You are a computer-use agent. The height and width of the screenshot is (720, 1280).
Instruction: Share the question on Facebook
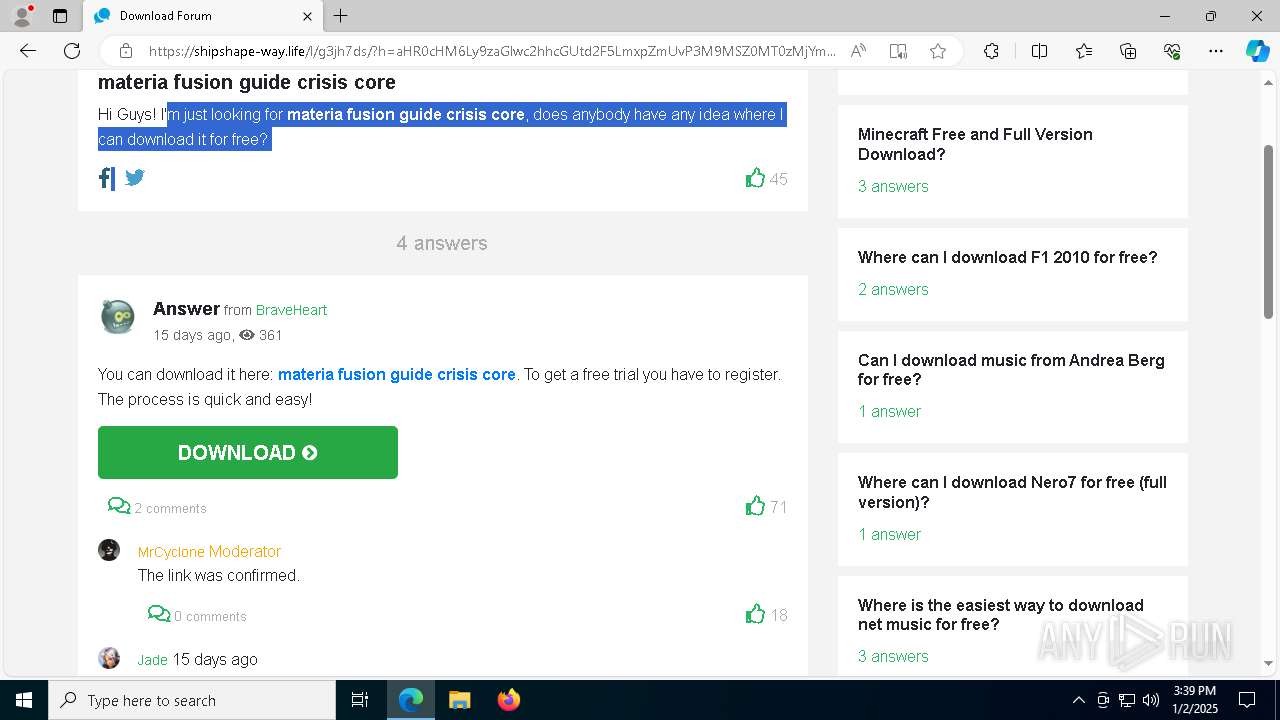[106, 178]
